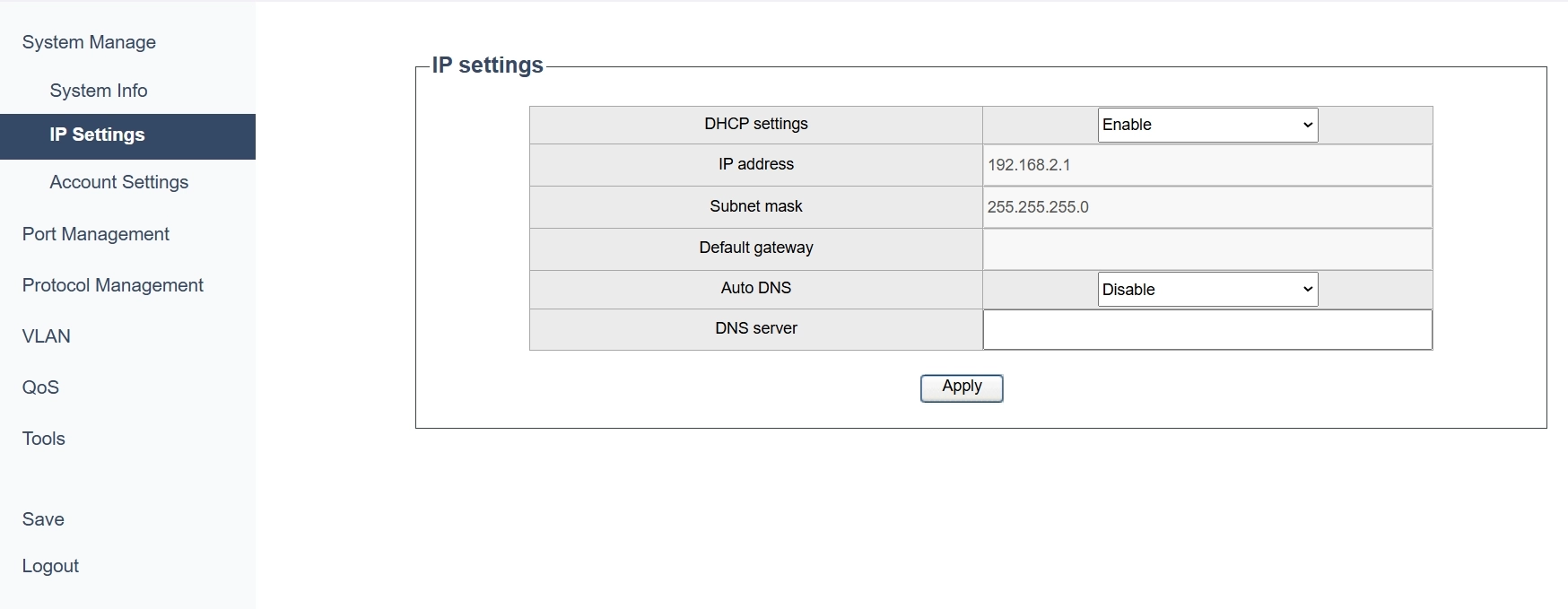Expand Port Management menu

pyautogui.click(x=96, y=234)
